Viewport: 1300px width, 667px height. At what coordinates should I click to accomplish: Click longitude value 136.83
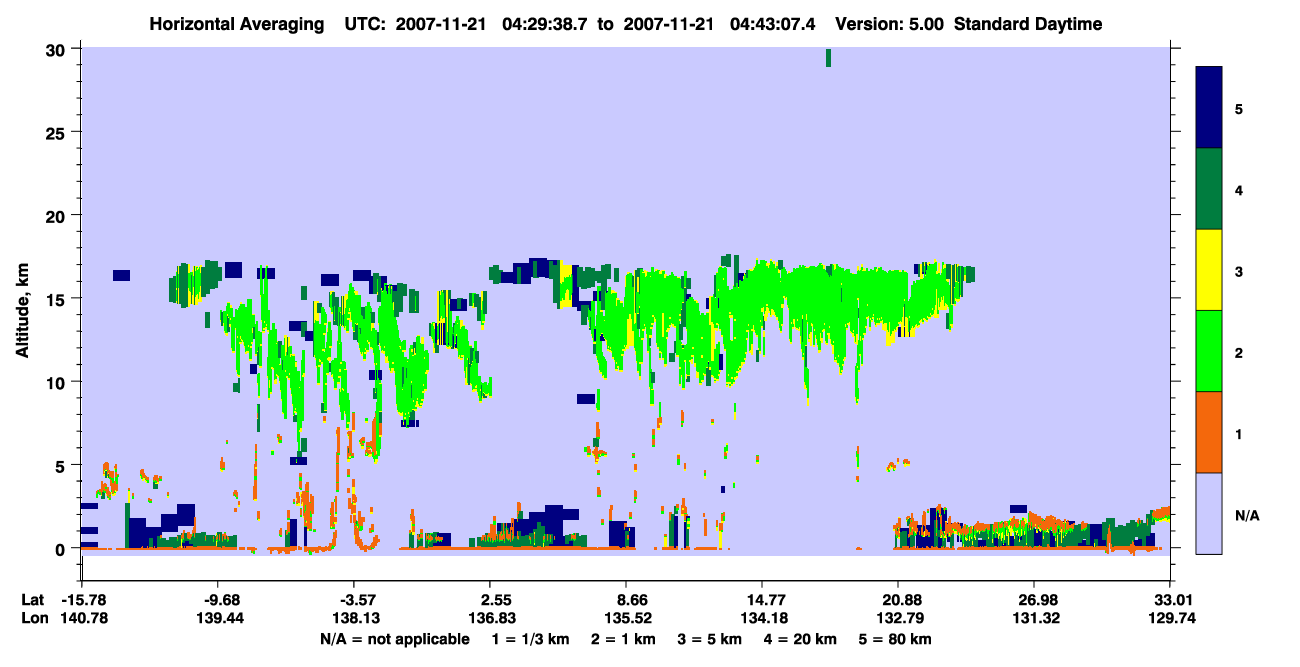[490, 618]
